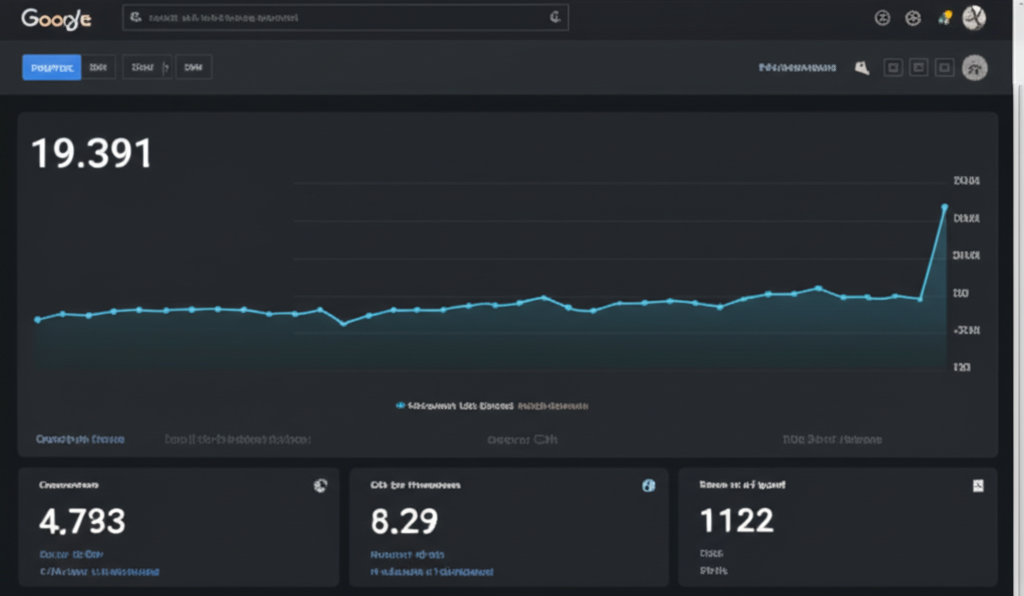The height and width of the screenshot is (596, 1024).
Task: Click the Google logo in the header
Action: click(56, 18)
